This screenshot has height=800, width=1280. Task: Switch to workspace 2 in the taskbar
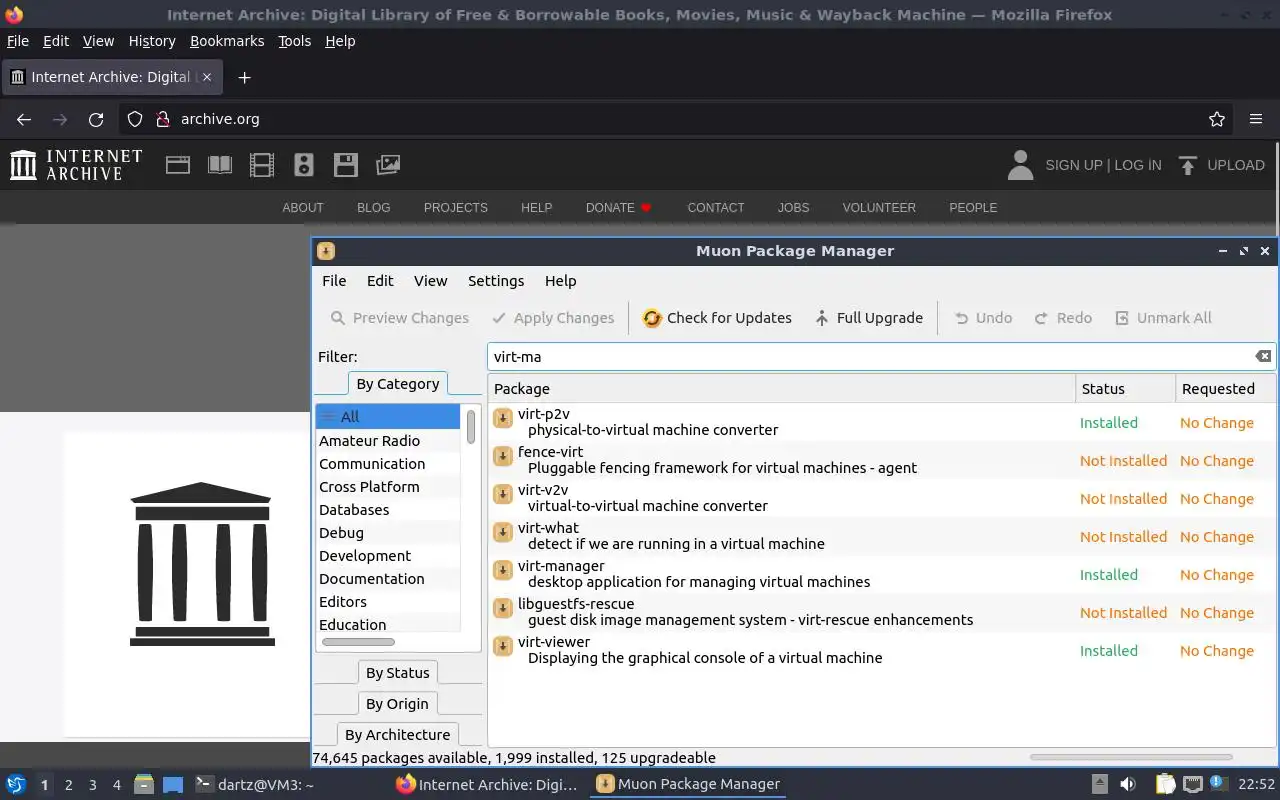68,785
